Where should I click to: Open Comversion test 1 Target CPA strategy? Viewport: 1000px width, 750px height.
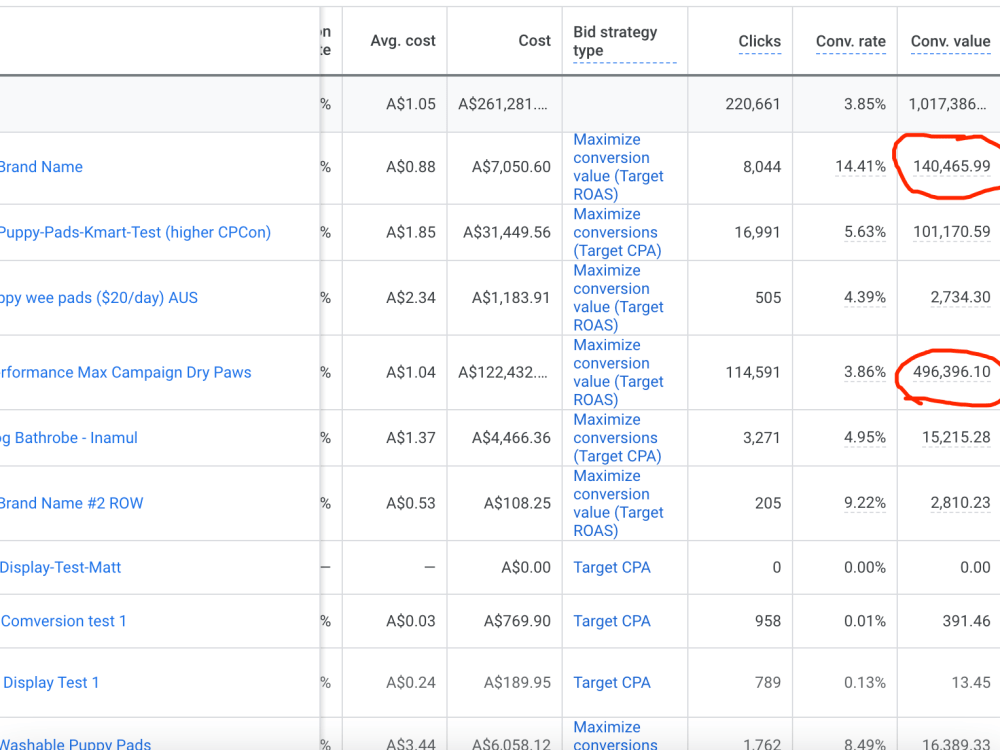pyautogui.click(x=612, y=621)
